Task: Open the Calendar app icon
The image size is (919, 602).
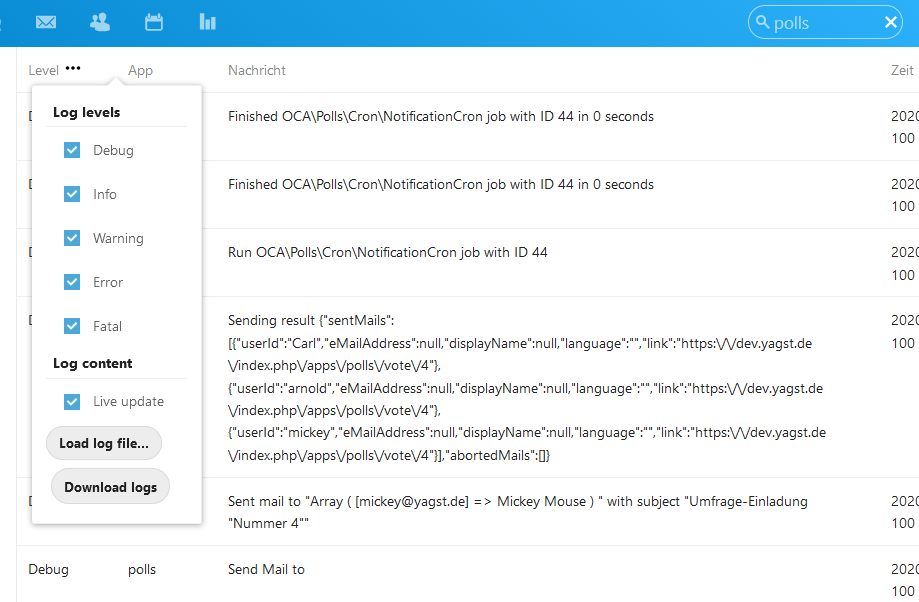Action: coord(154,22)
